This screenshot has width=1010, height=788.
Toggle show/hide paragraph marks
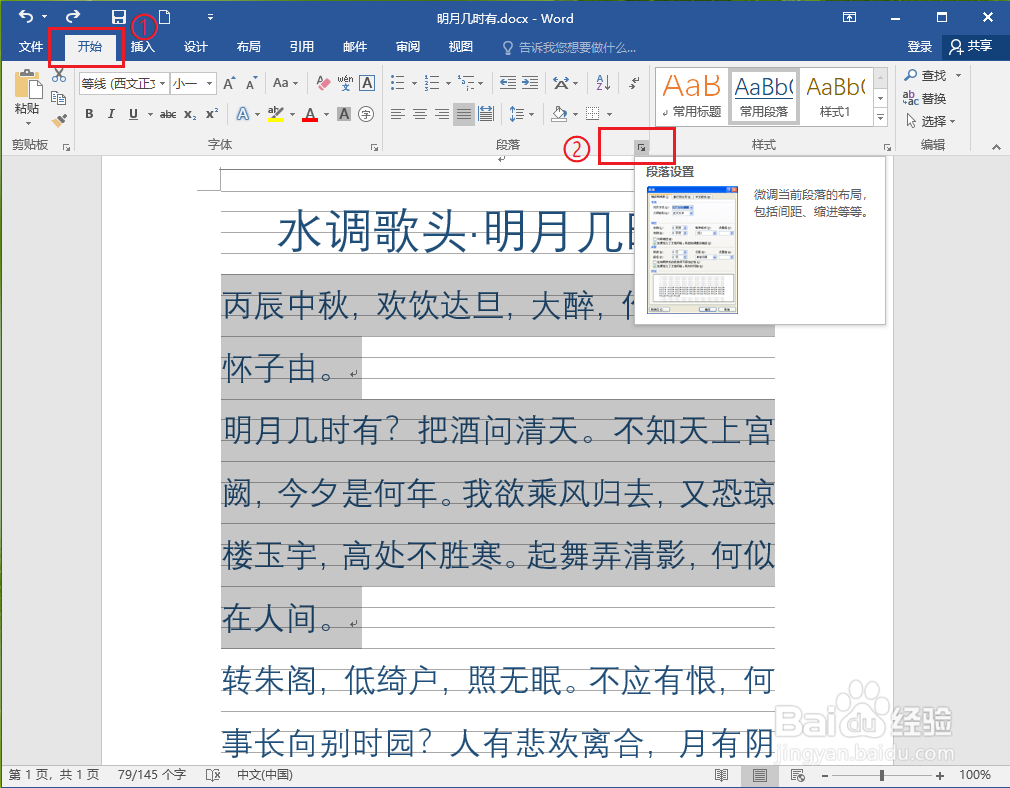point(633,84)
